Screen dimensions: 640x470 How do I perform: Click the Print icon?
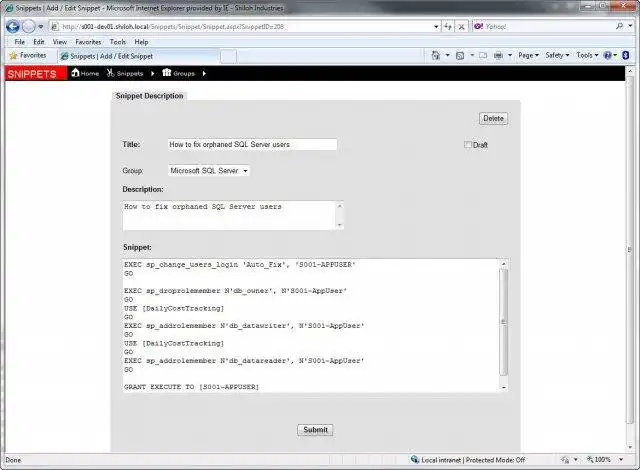[x=498, y=55]
